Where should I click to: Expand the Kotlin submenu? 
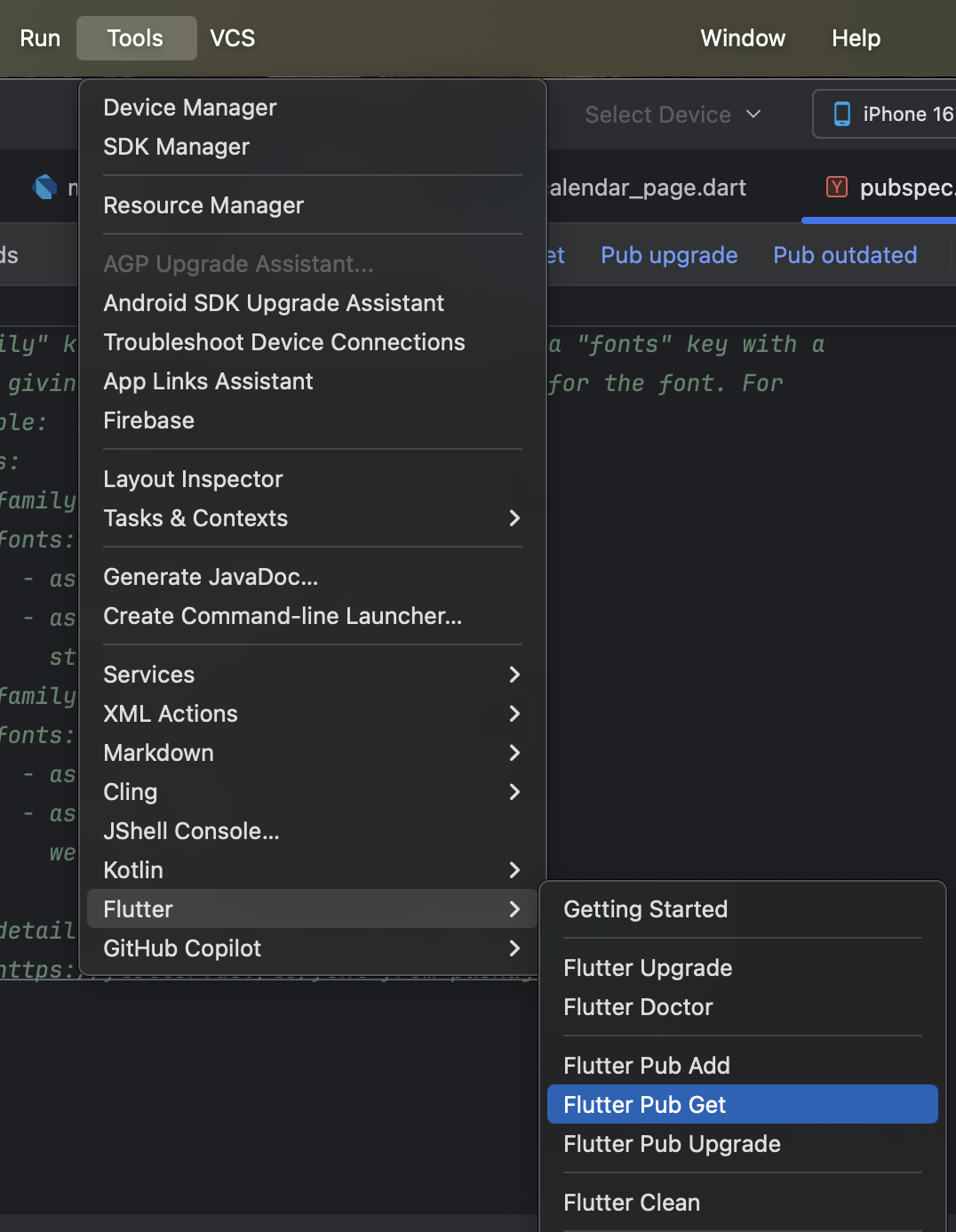coord(313,870)
